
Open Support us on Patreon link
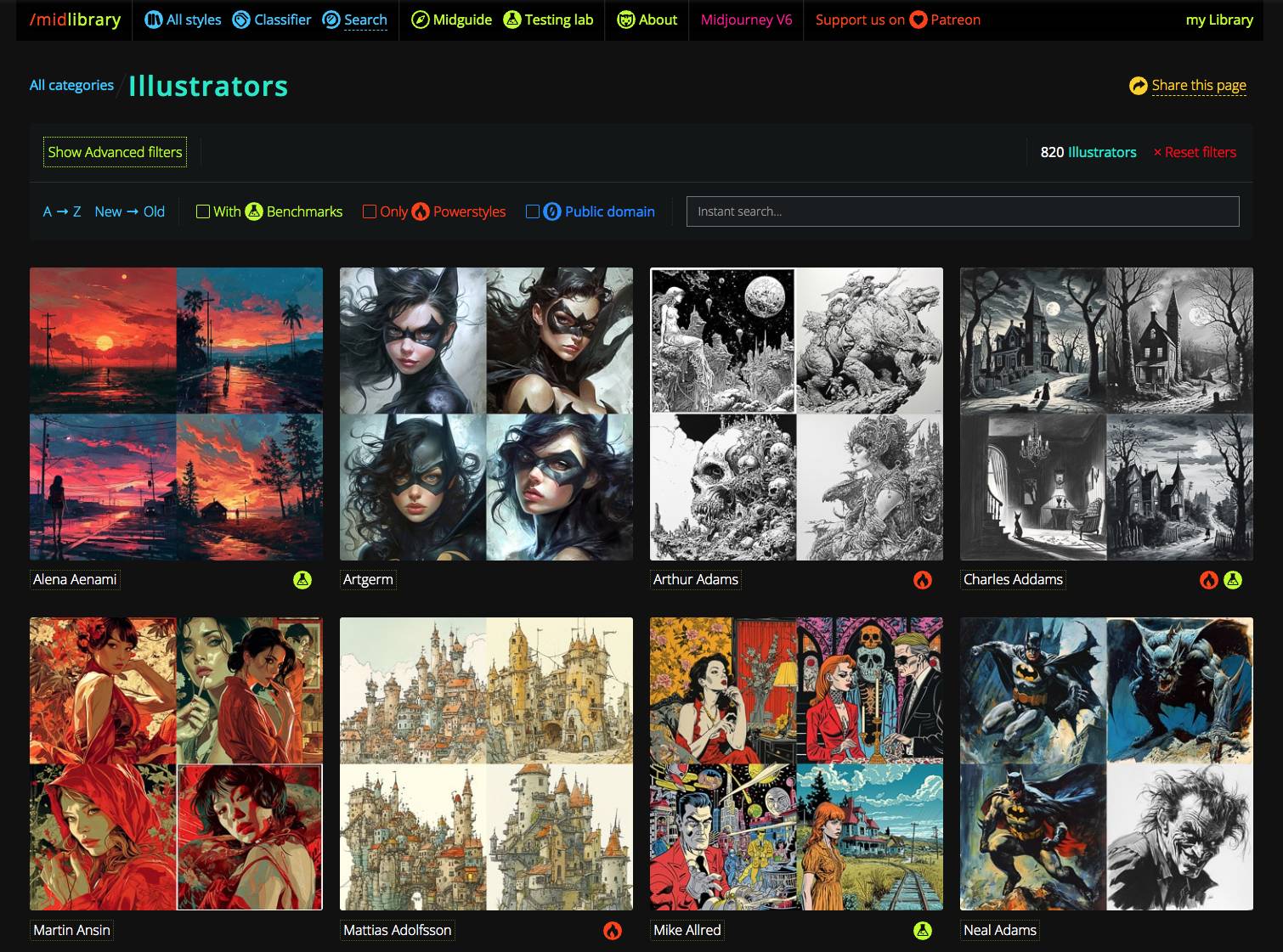[x=898, y=20]
